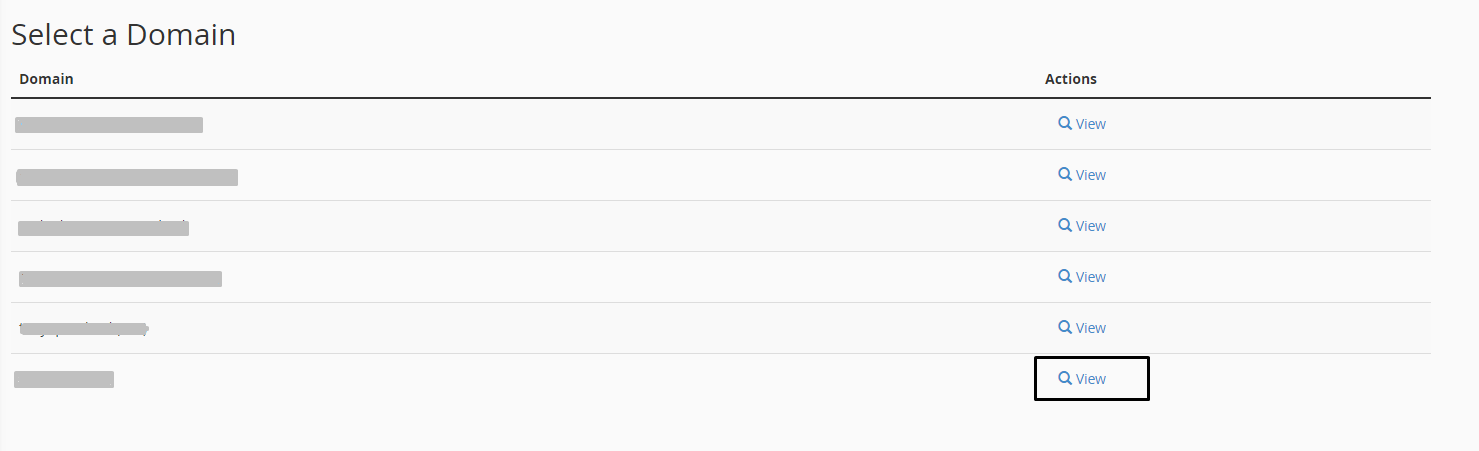Click the magnifier icon in the second domain row
Image resolution: width=1479 pixels, height=451 pixels.
tap(1065, 174)
